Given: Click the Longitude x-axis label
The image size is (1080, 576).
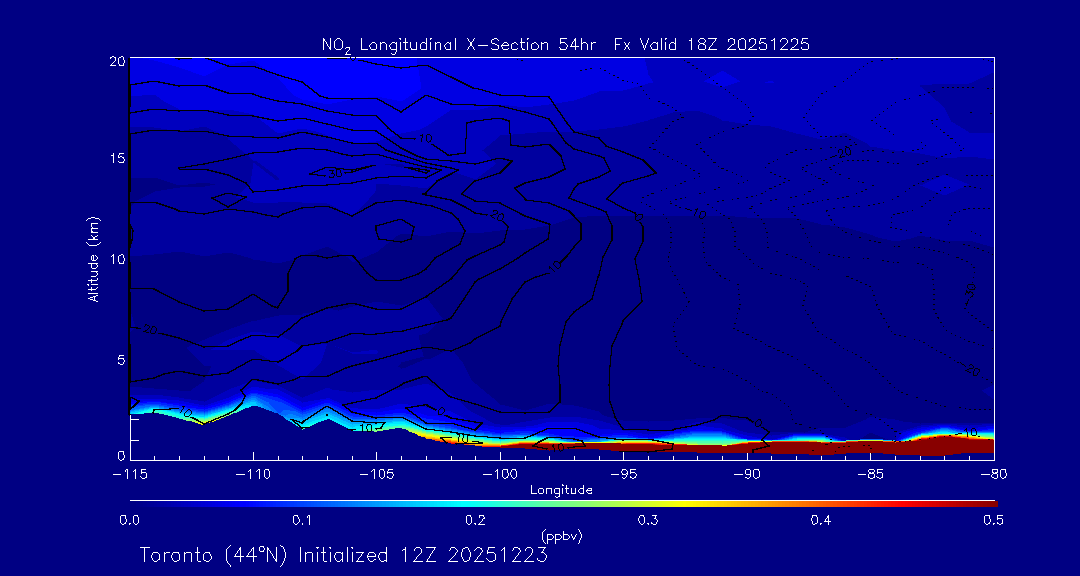Looking at the screenshot, I should click(x=561, y=490).
